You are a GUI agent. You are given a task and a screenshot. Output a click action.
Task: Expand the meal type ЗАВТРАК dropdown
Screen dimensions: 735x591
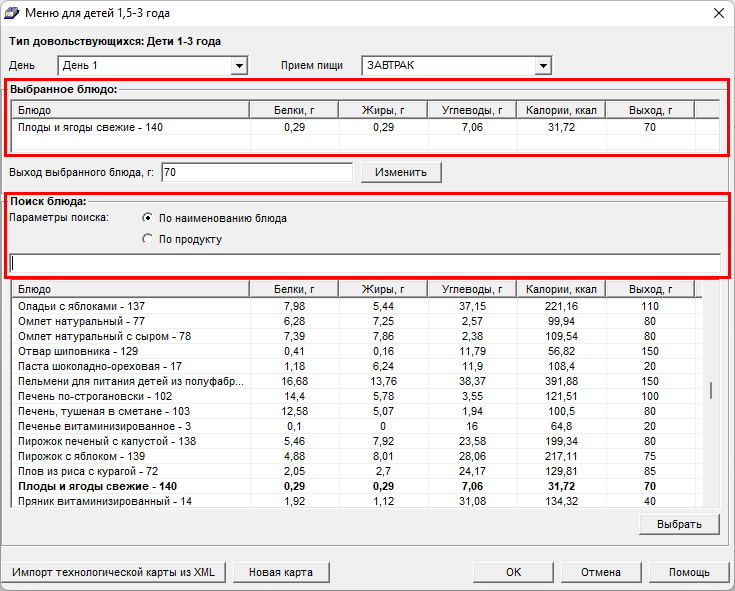543,66
